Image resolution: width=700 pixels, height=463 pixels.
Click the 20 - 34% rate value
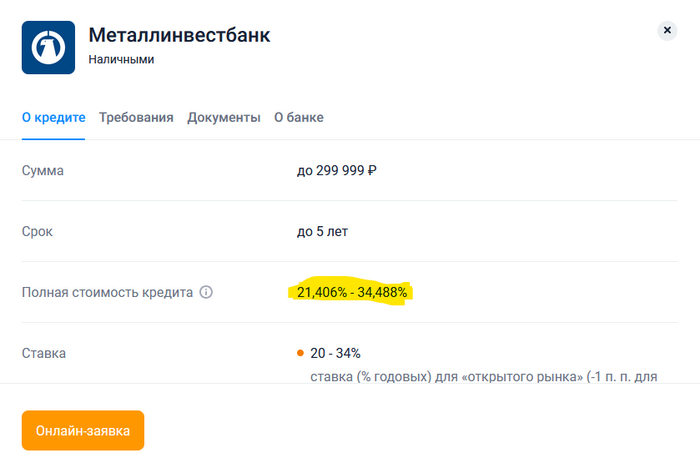(335, 353)
